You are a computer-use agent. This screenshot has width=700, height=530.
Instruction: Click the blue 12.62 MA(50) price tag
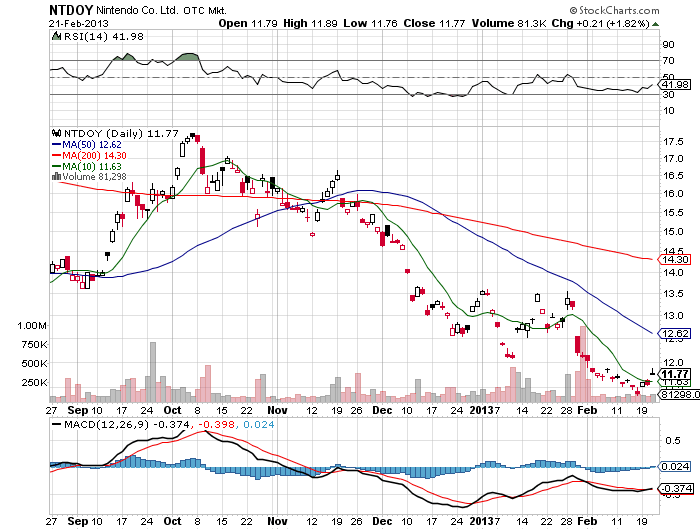[675, 334]
